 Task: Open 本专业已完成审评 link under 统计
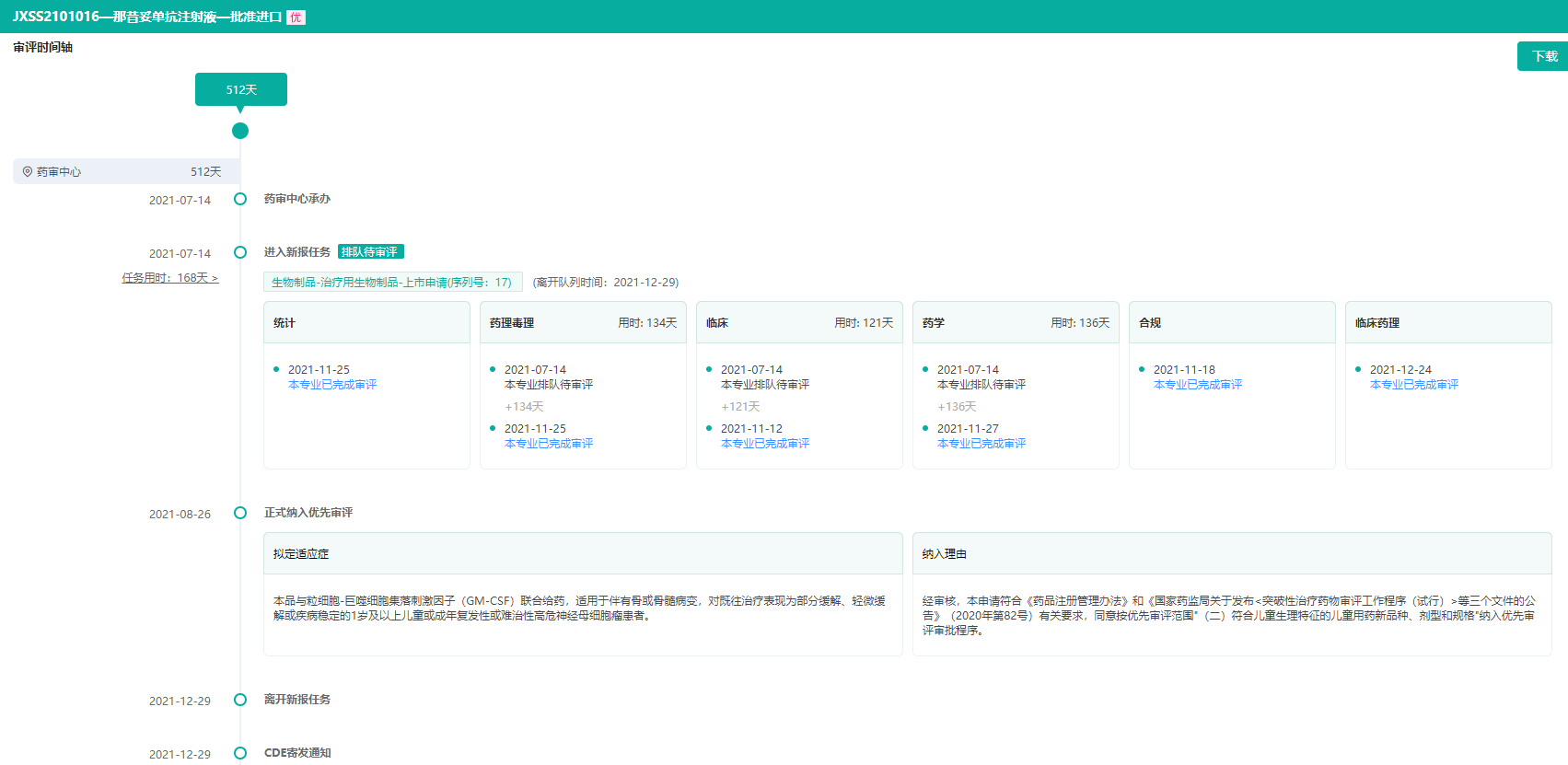[332, 385]
